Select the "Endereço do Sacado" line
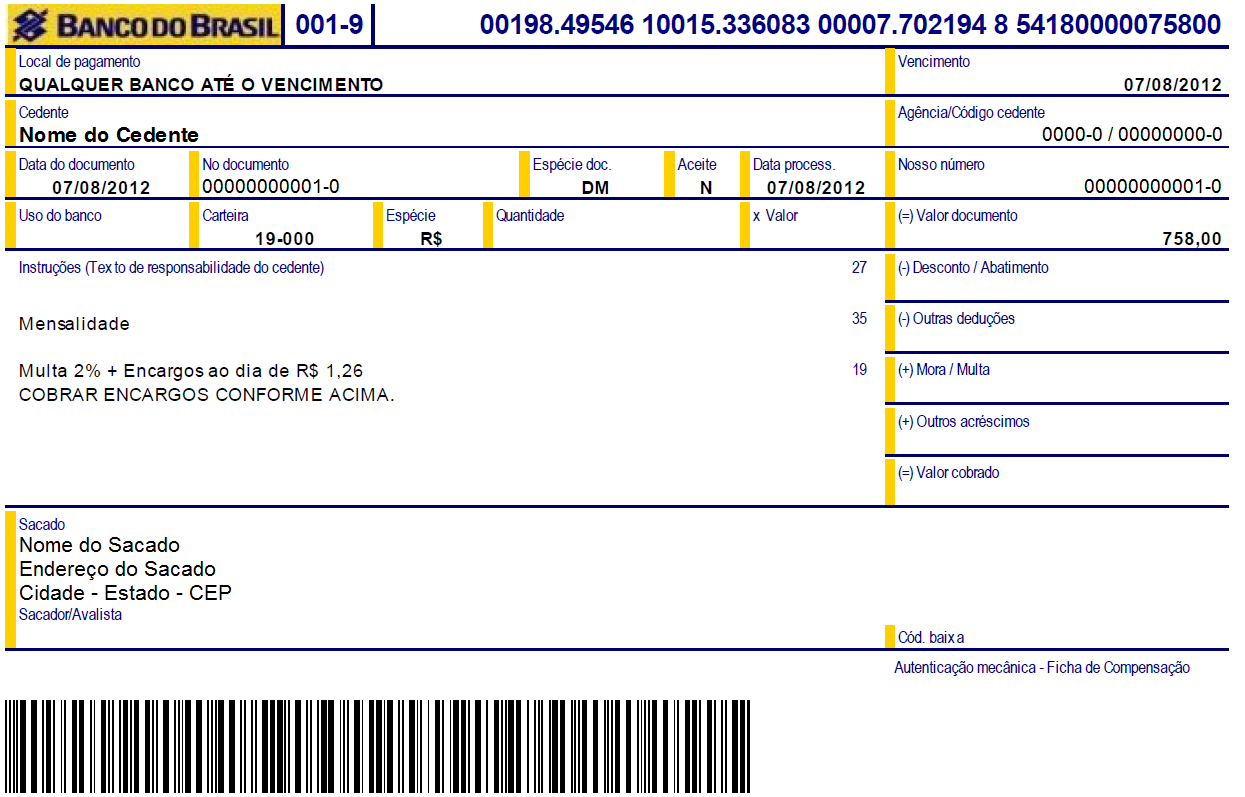Image resolution: width=1245 pixels, height=797 pixels. [x=117, y=569]
